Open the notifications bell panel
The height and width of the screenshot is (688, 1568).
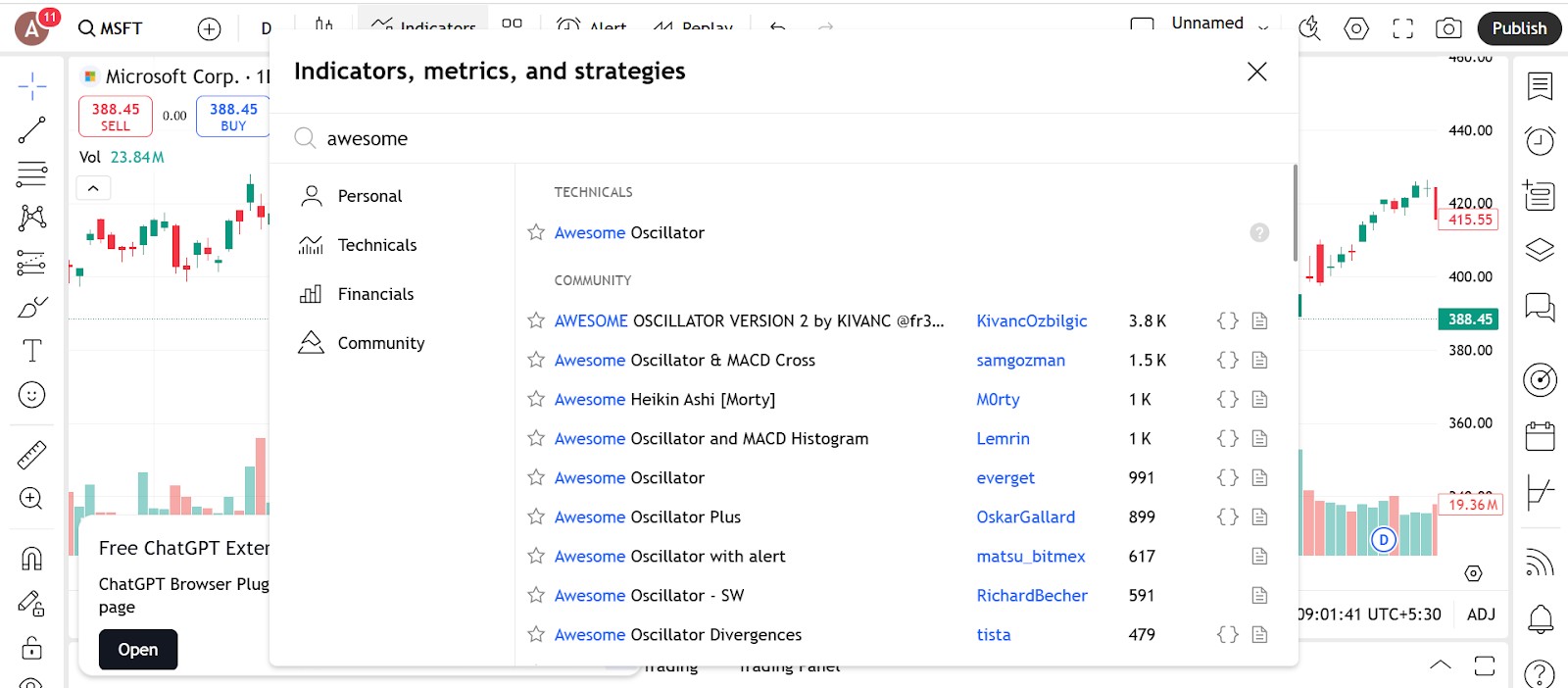[1540, 618]
